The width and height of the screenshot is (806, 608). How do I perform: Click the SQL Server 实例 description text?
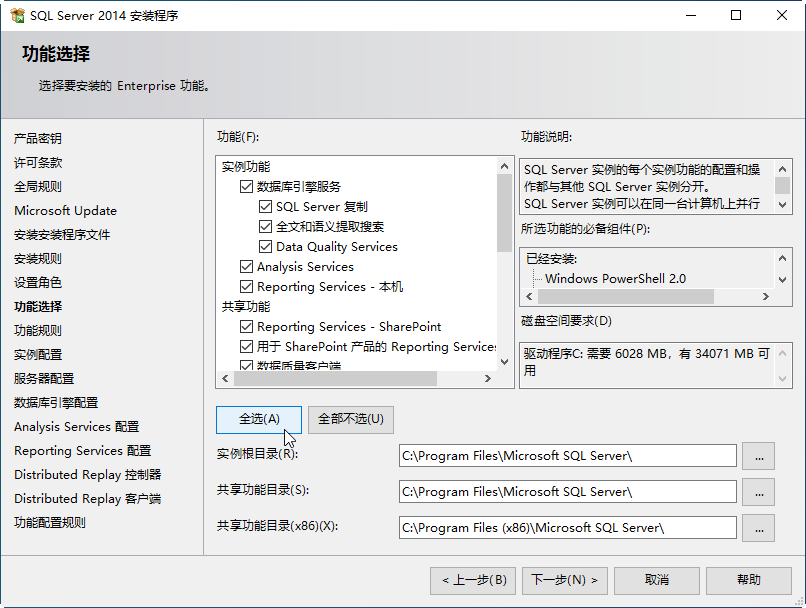(x=642, y=187)
